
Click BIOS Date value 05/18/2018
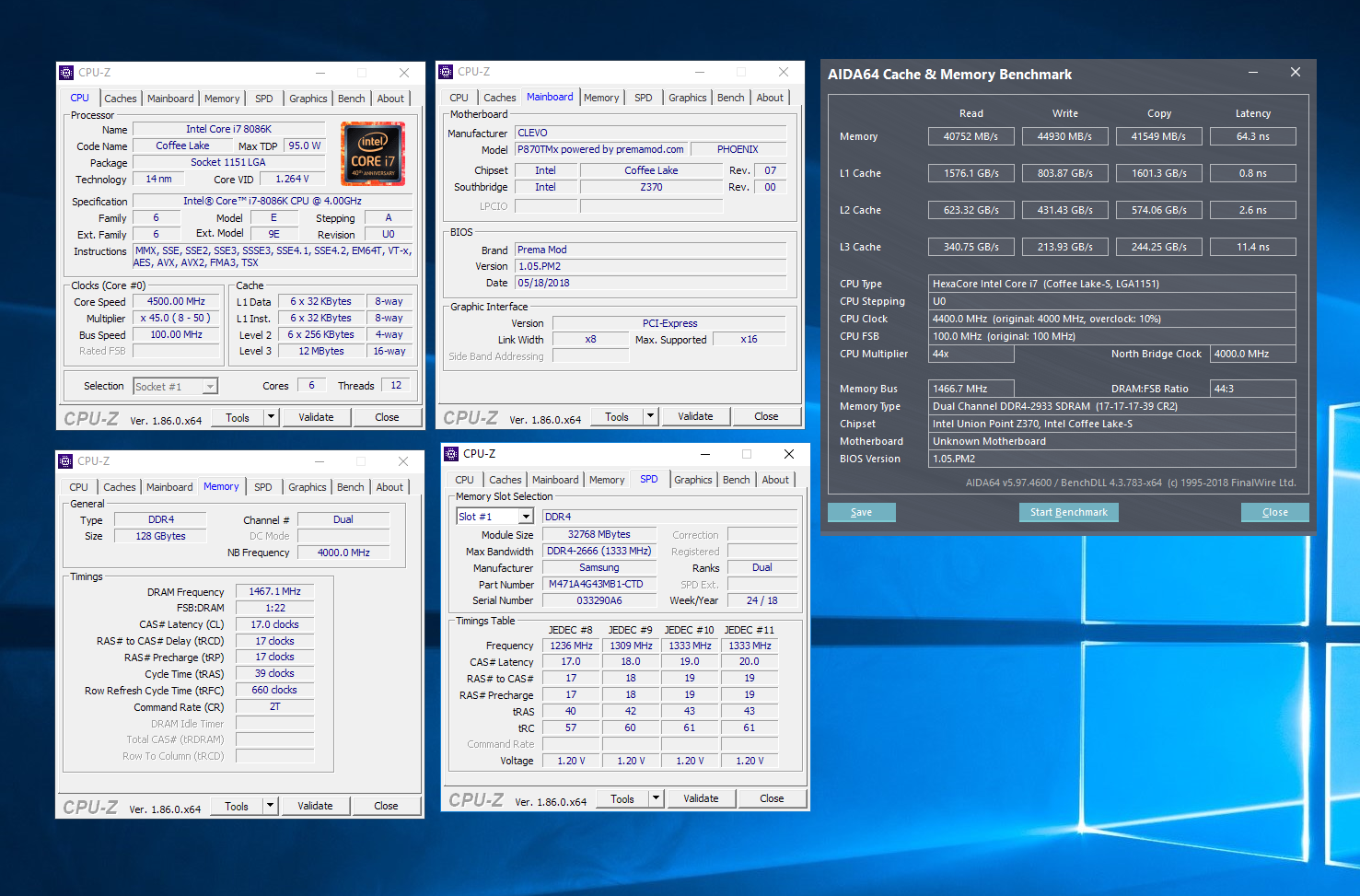pos(650,283)
